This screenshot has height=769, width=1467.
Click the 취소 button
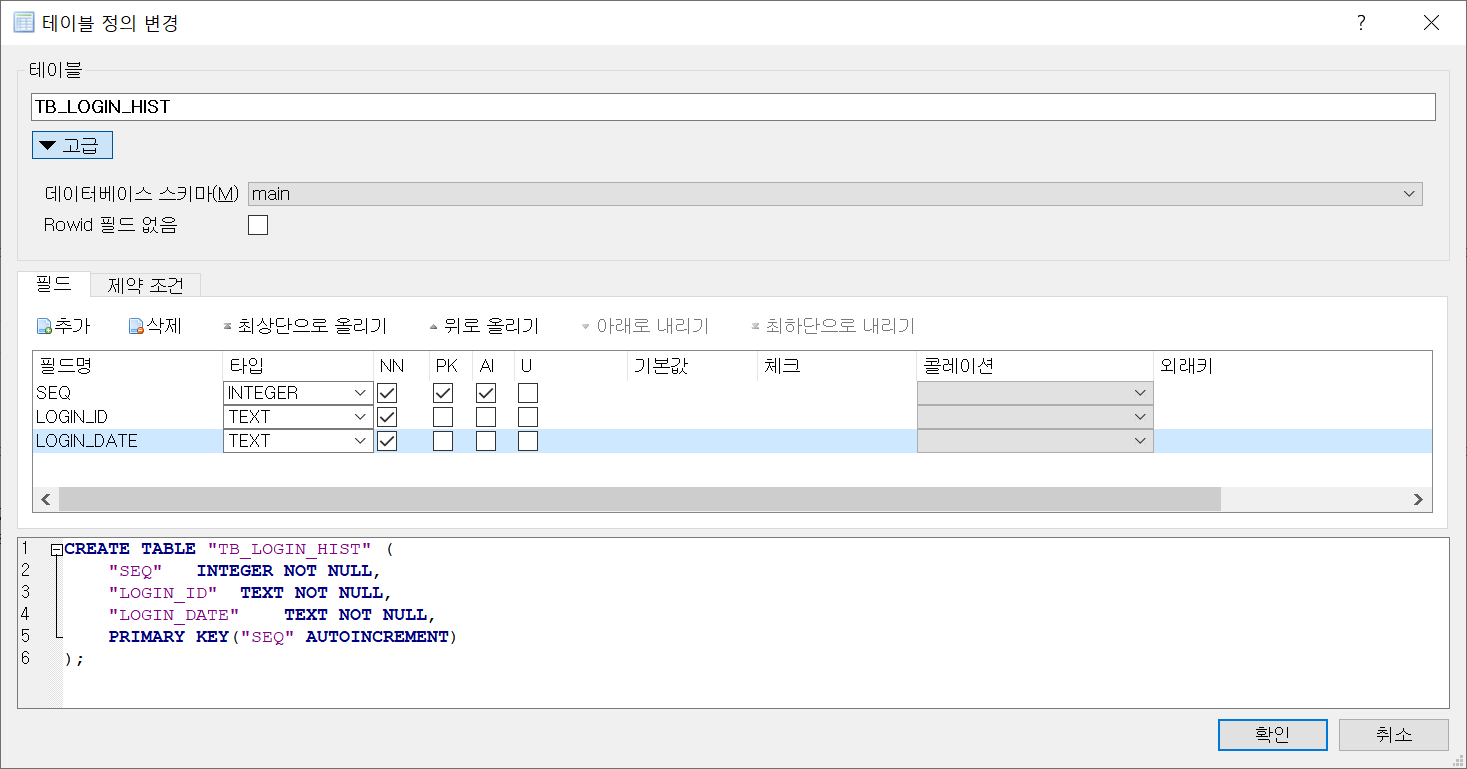(x=1393, y=735)
